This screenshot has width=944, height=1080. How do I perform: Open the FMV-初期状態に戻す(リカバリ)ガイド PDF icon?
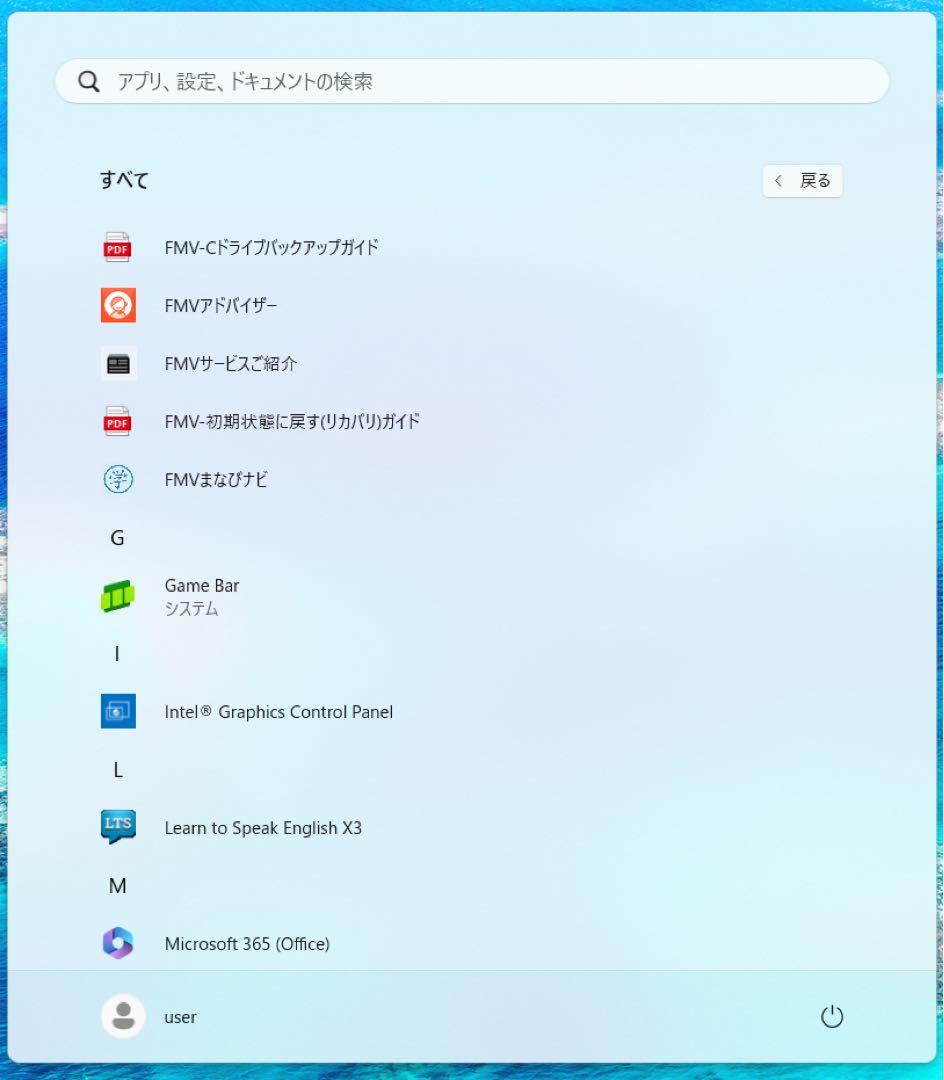tap(118, 422)
